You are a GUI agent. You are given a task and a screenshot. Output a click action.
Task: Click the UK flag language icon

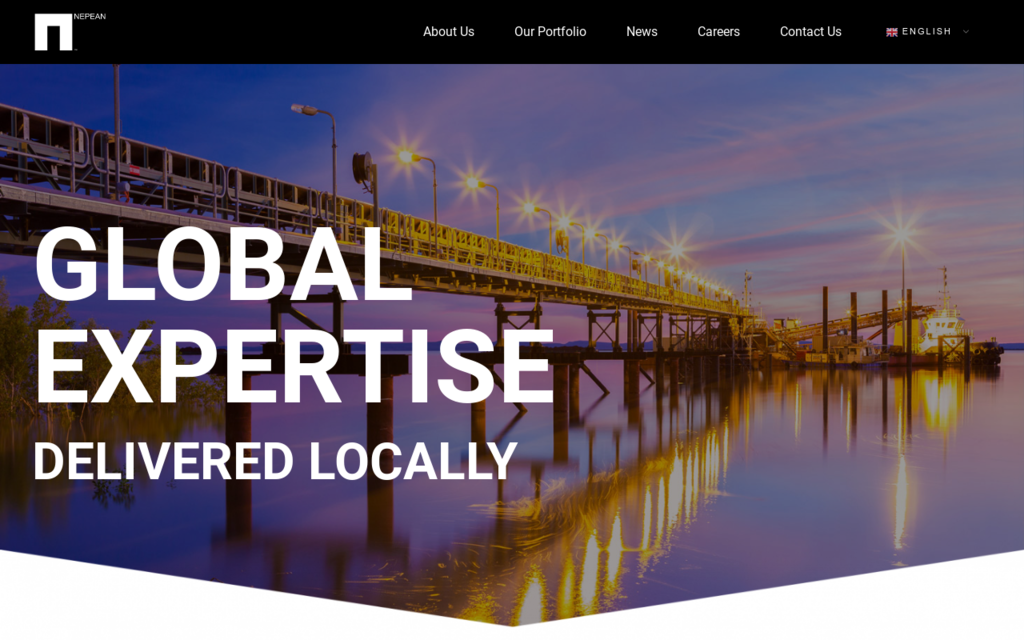pos(891,32)
